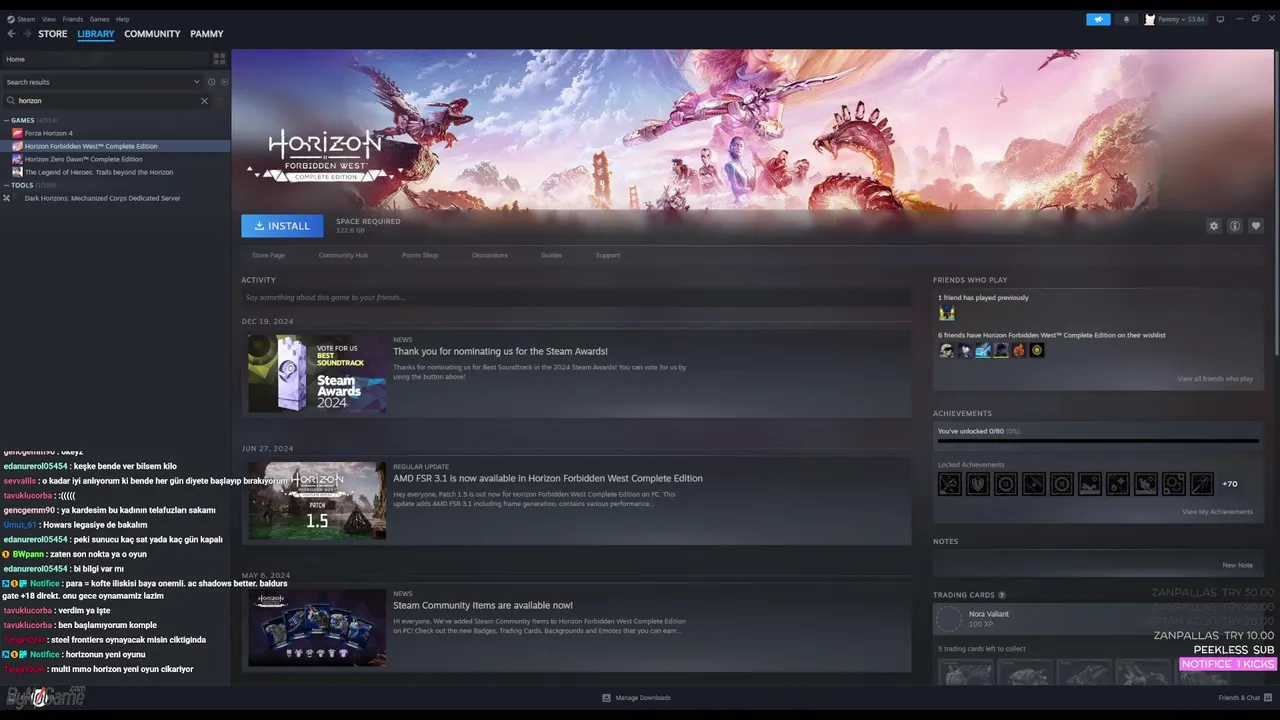1280x720 pixels.
Task: Open Steam Community Items news thumbnail
Action: pyautogui.click(x=317, y=628)
